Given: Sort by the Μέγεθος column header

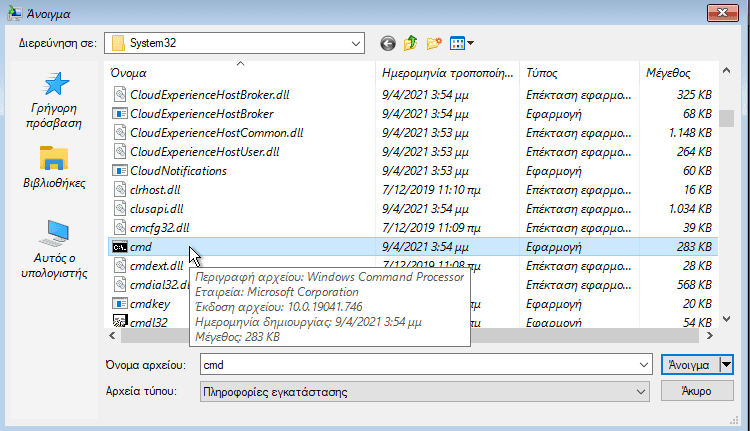Looking at the screenshot, I should 670,73.
